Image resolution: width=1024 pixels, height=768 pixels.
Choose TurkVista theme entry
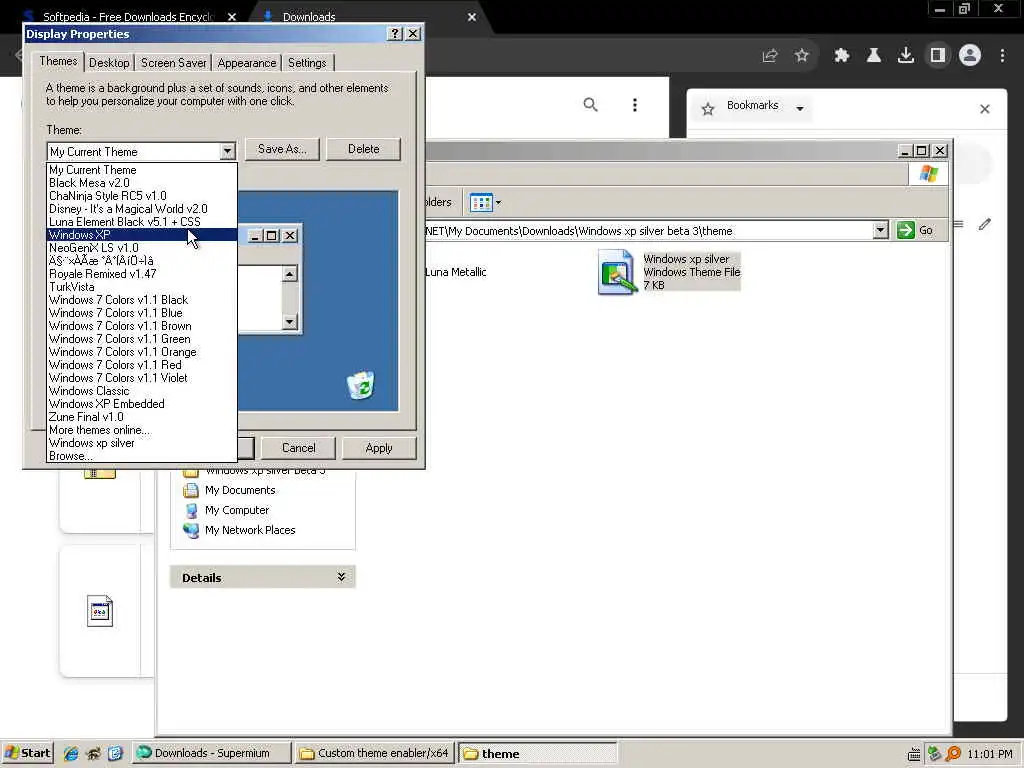(x=142, y=287)
